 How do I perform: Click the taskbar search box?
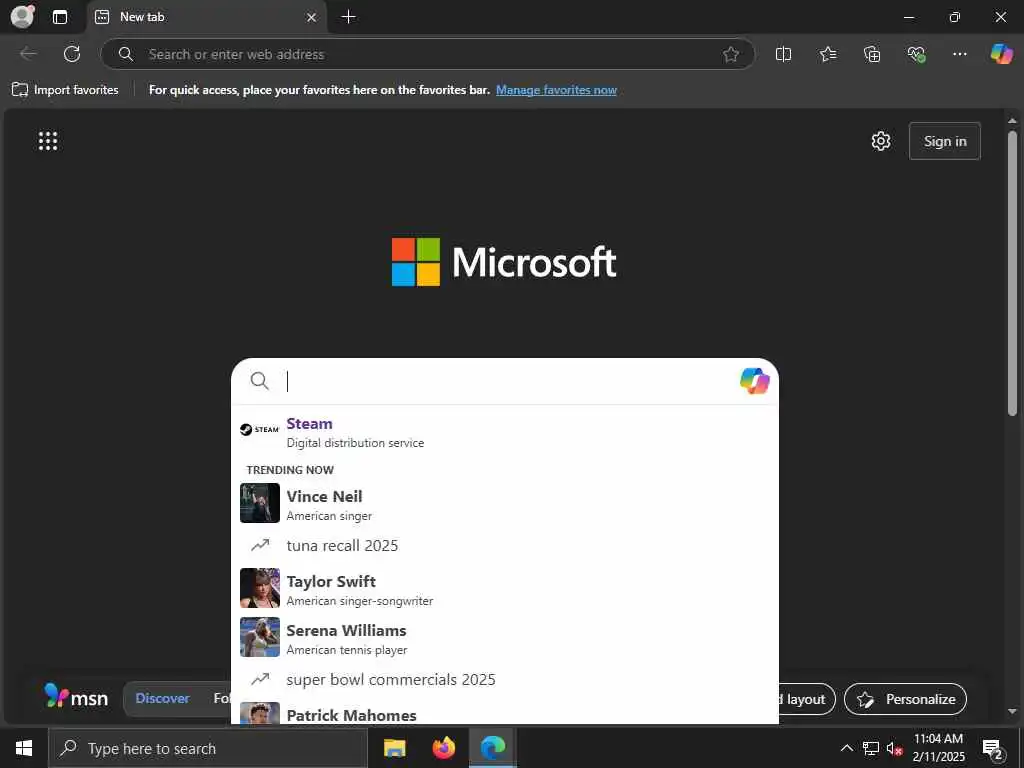pyautogui.click(x=208, y=748)
